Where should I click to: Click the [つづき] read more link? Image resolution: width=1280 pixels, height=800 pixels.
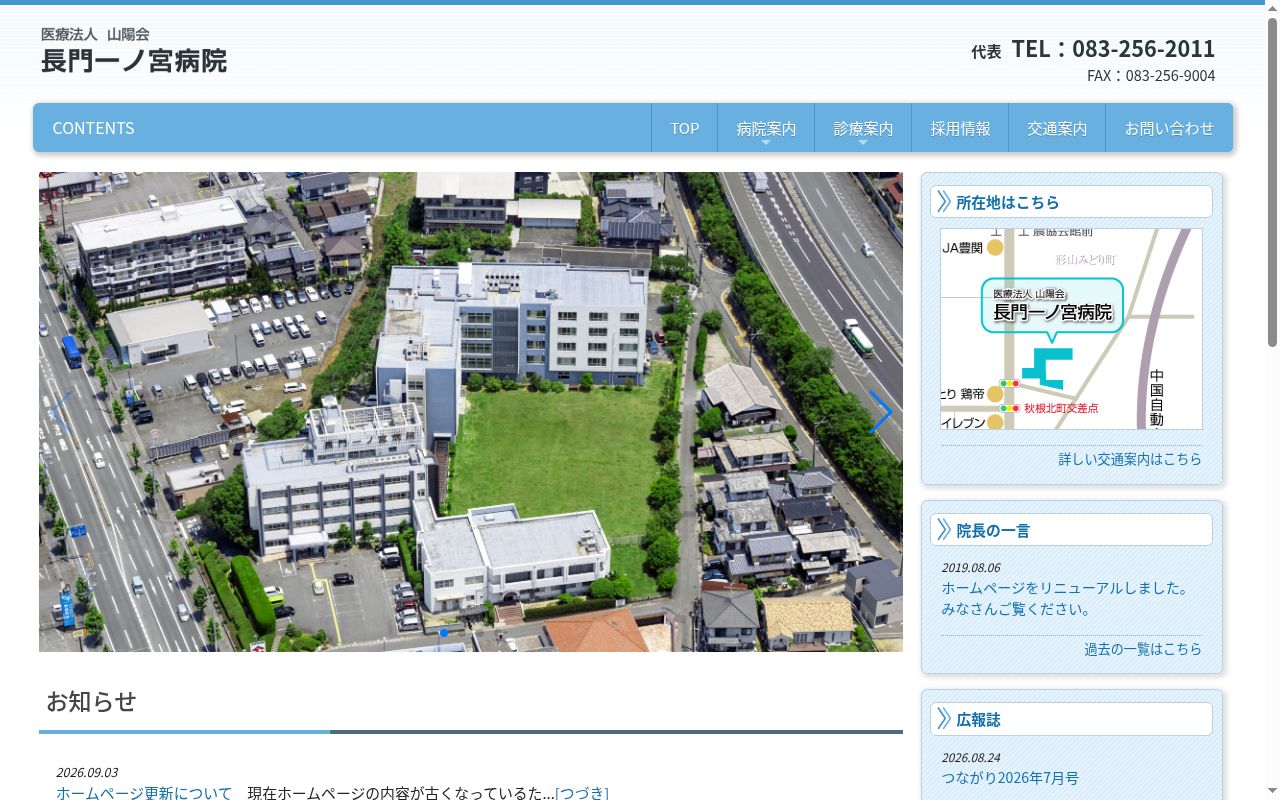click(x=582, y=793)
